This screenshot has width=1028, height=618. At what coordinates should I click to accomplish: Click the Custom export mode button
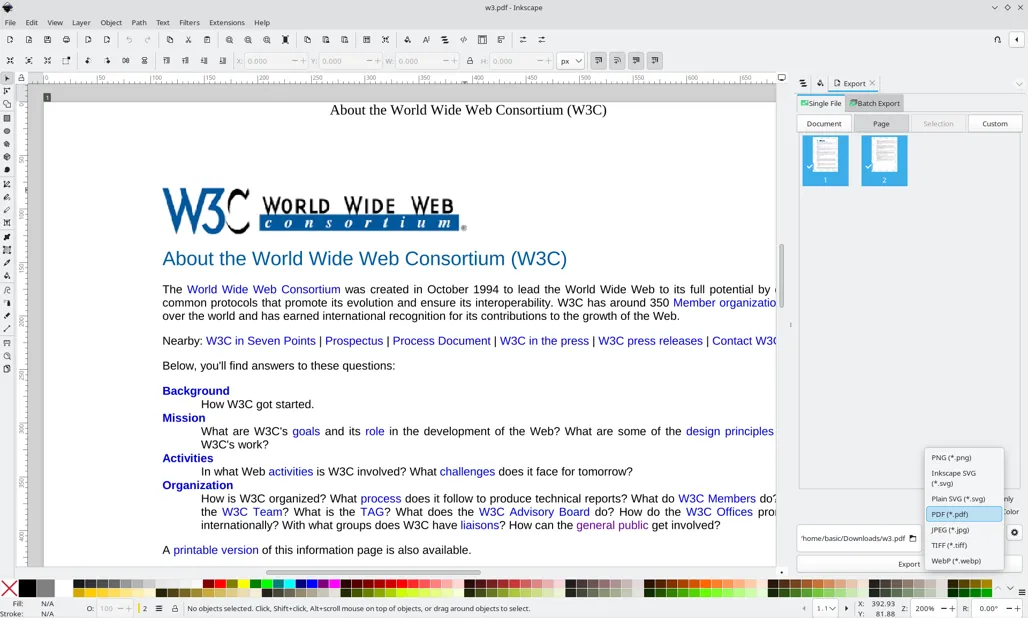[x=994, y=123]
